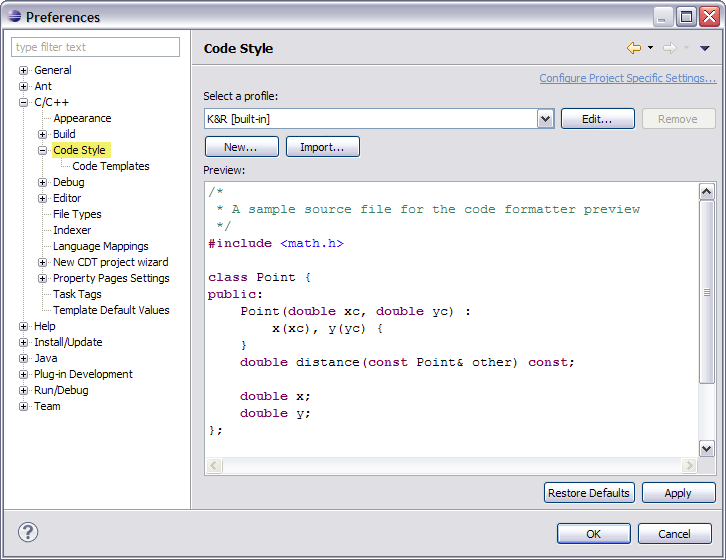
Task: Click the help question mark icon
Action: point(28,532)
